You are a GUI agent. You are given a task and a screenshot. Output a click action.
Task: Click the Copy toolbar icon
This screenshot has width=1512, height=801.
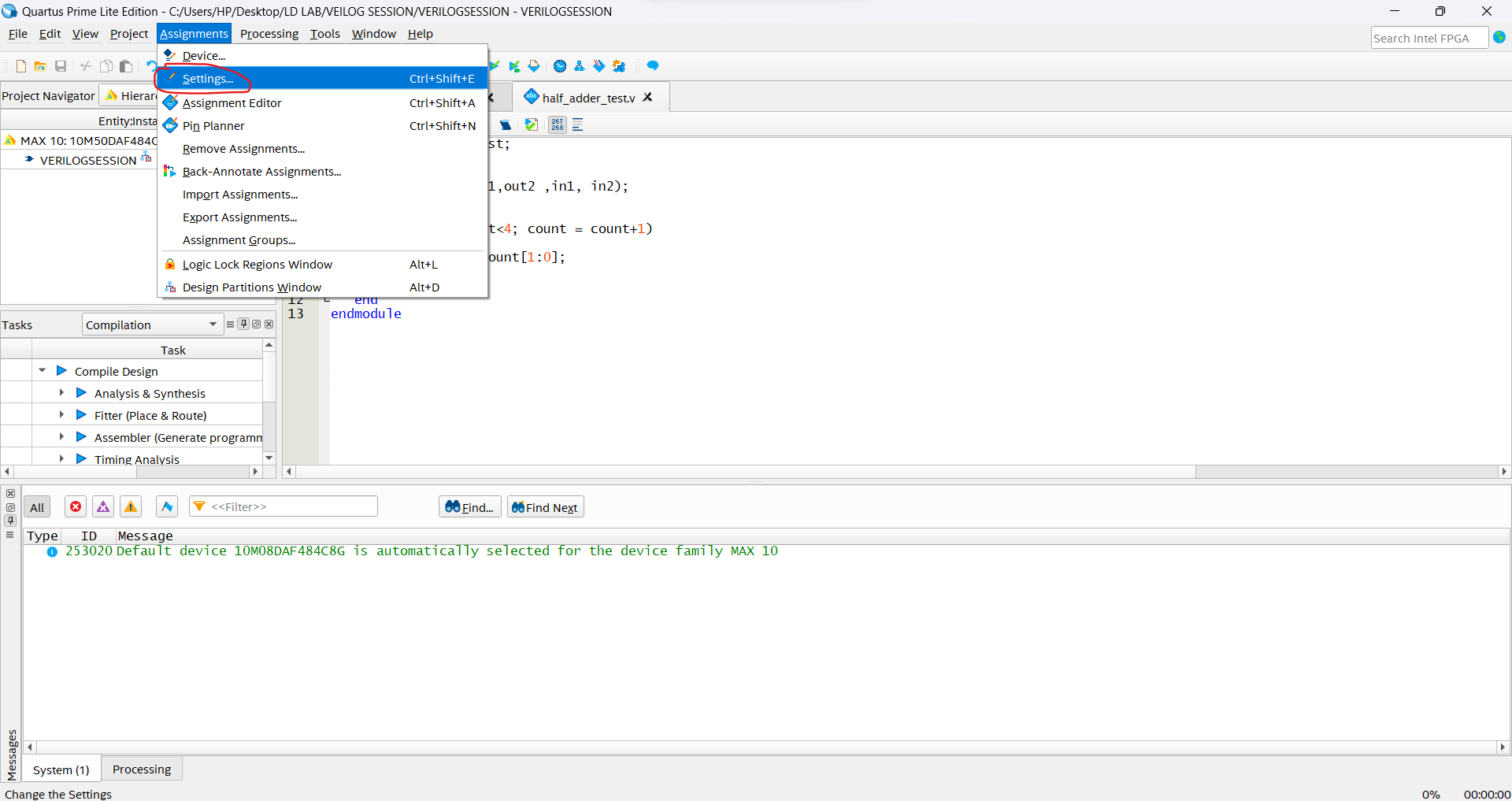(106, 66)
